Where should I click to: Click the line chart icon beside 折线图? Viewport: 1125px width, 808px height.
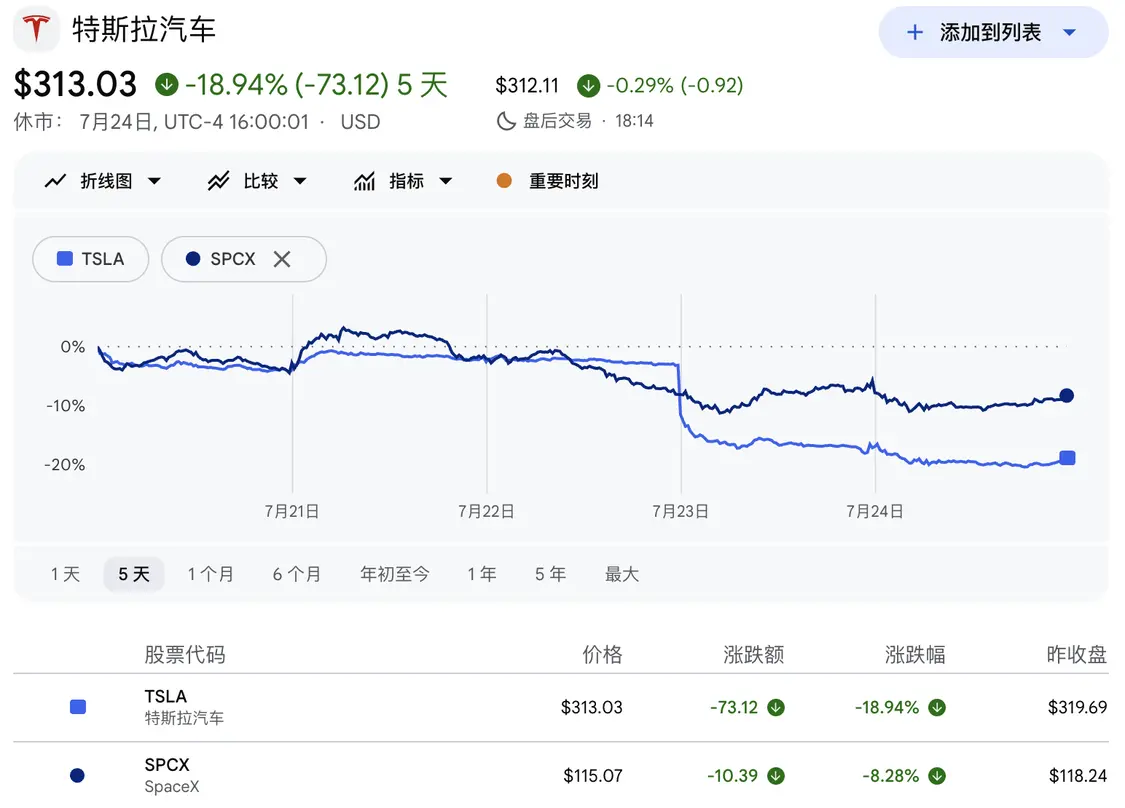(55, 181)
